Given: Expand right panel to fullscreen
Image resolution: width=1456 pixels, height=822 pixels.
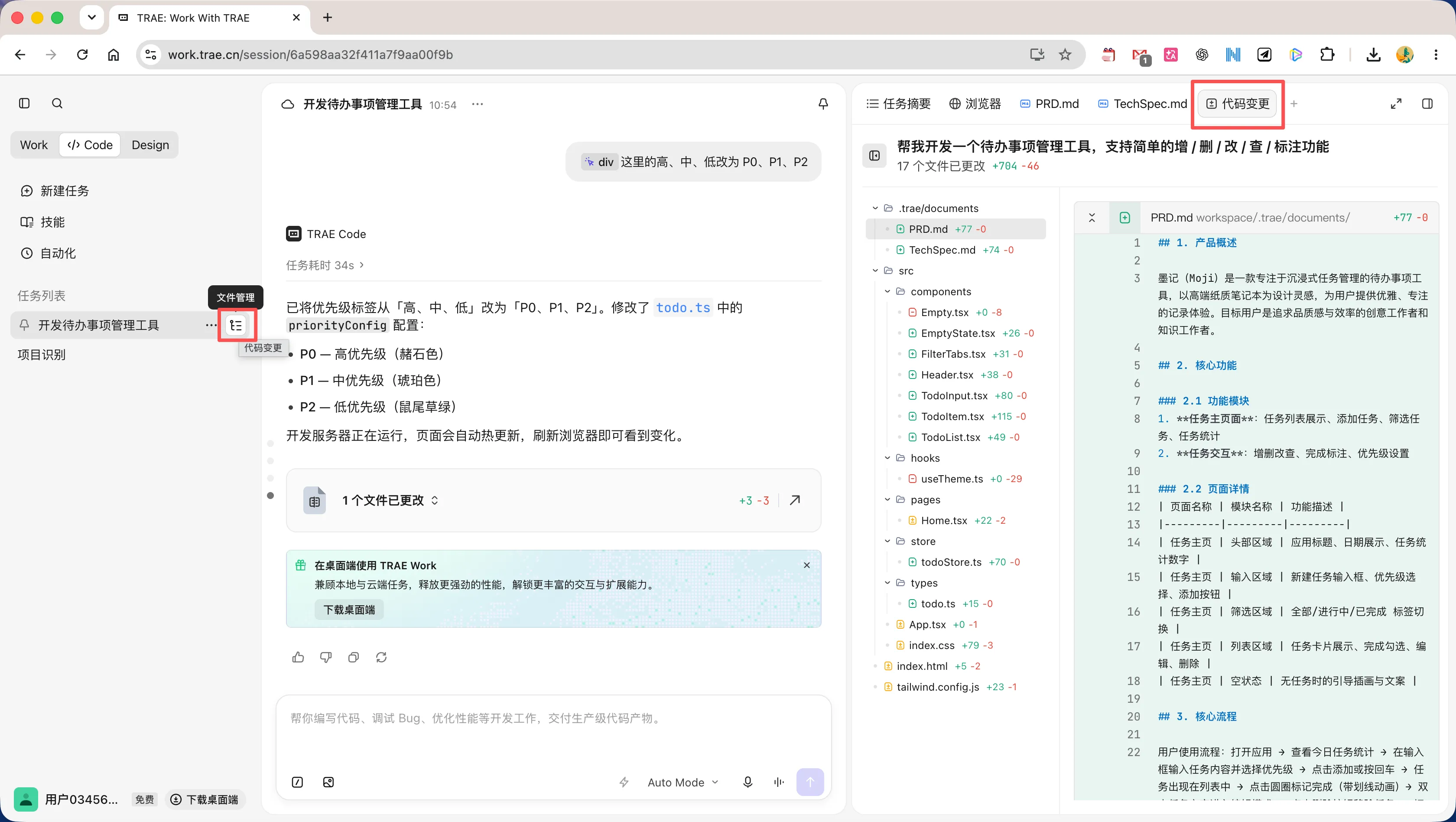Looking at the screenshot, I should [x=1396, y=104].
